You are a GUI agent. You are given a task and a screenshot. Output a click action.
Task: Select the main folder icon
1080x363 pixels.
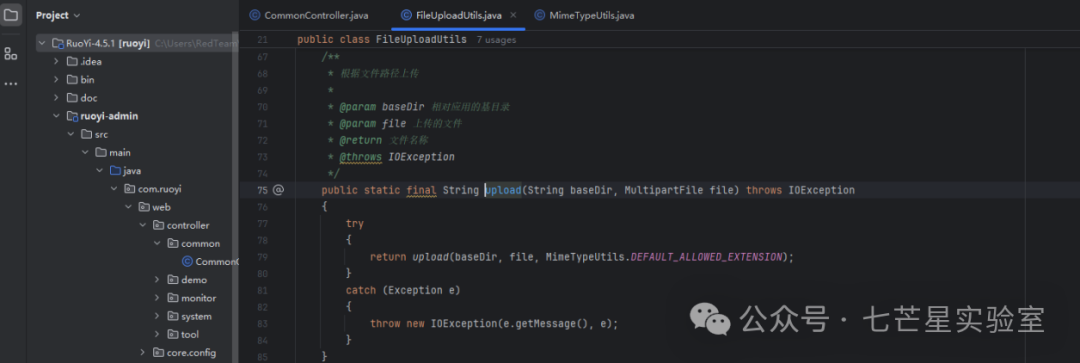point(101,152)
